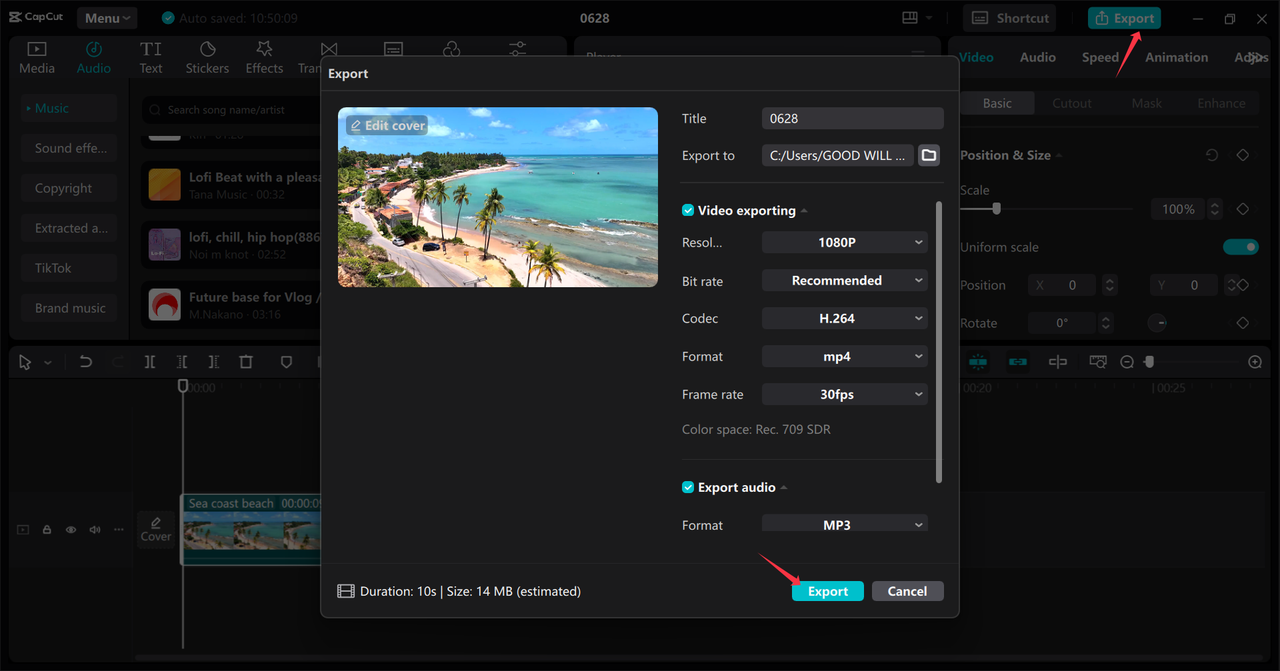Click the Export button in the dialog
The height and width of the screenshot is (671, 1280).
point(828,591)
